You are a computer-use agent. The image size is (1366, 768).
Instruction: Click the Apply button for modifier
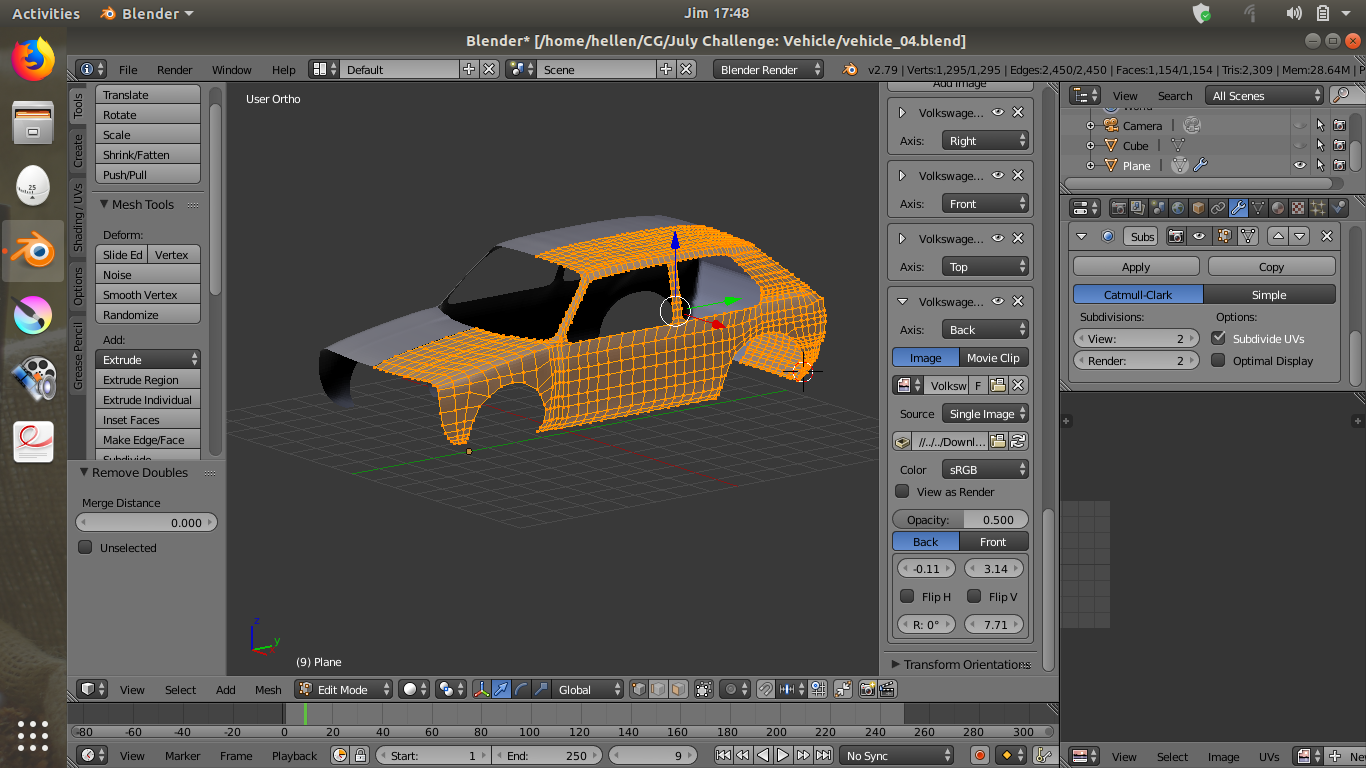(x=1135, y=267)
